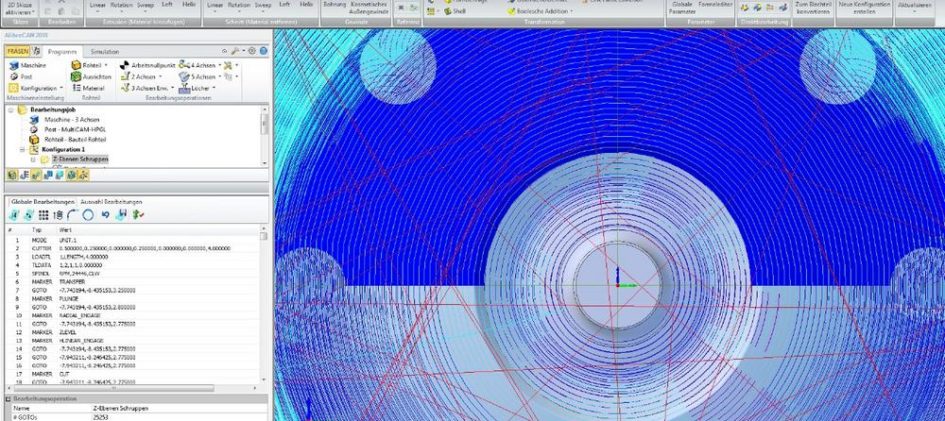
Task: Open the Post processor setting
Action: 21,76
